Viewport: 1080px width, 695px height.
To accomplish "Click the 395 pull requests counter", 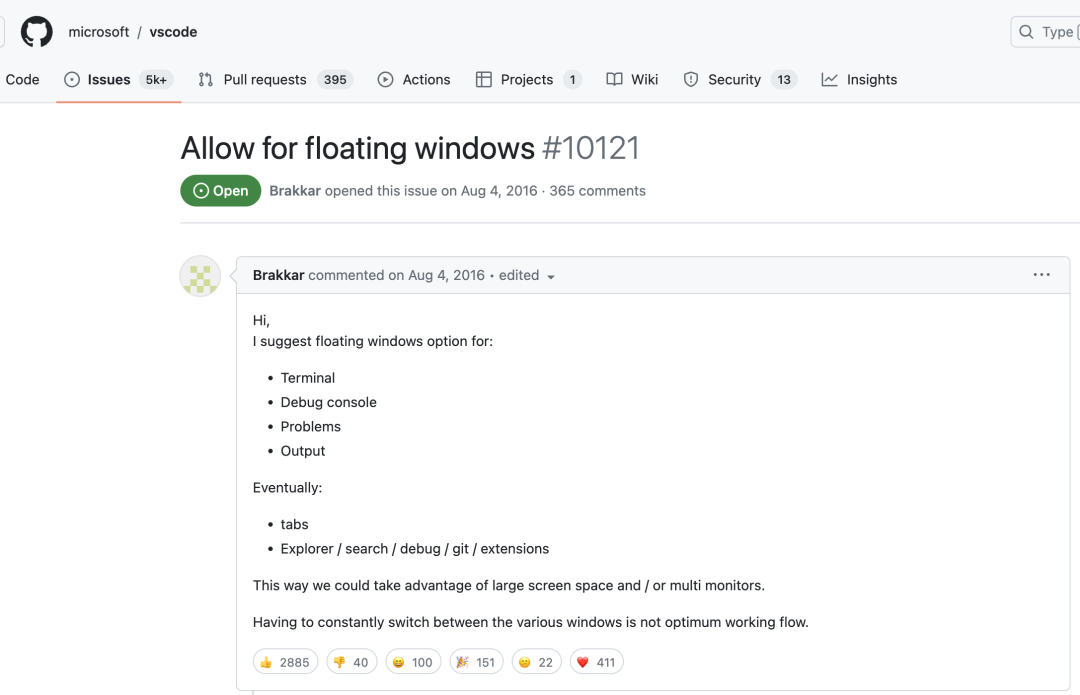I will point(335,80).
